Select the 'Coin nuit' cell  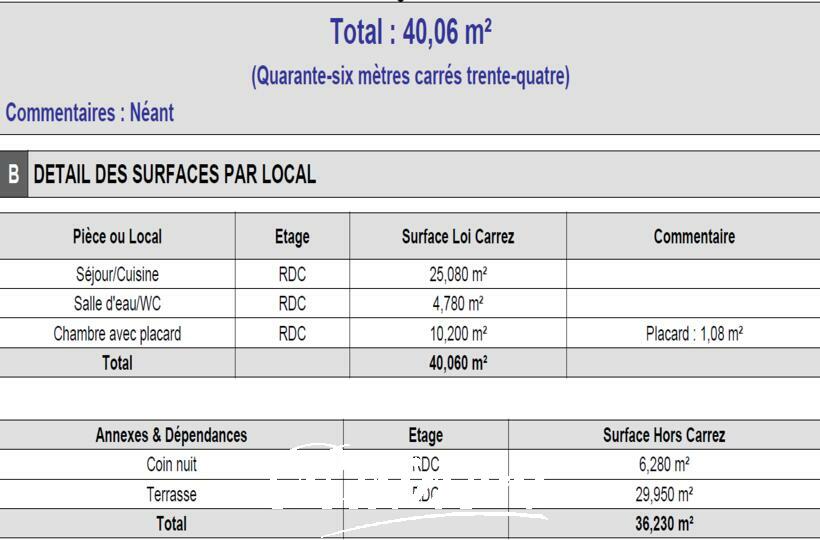pyautogui.click(x=172, y=464)
